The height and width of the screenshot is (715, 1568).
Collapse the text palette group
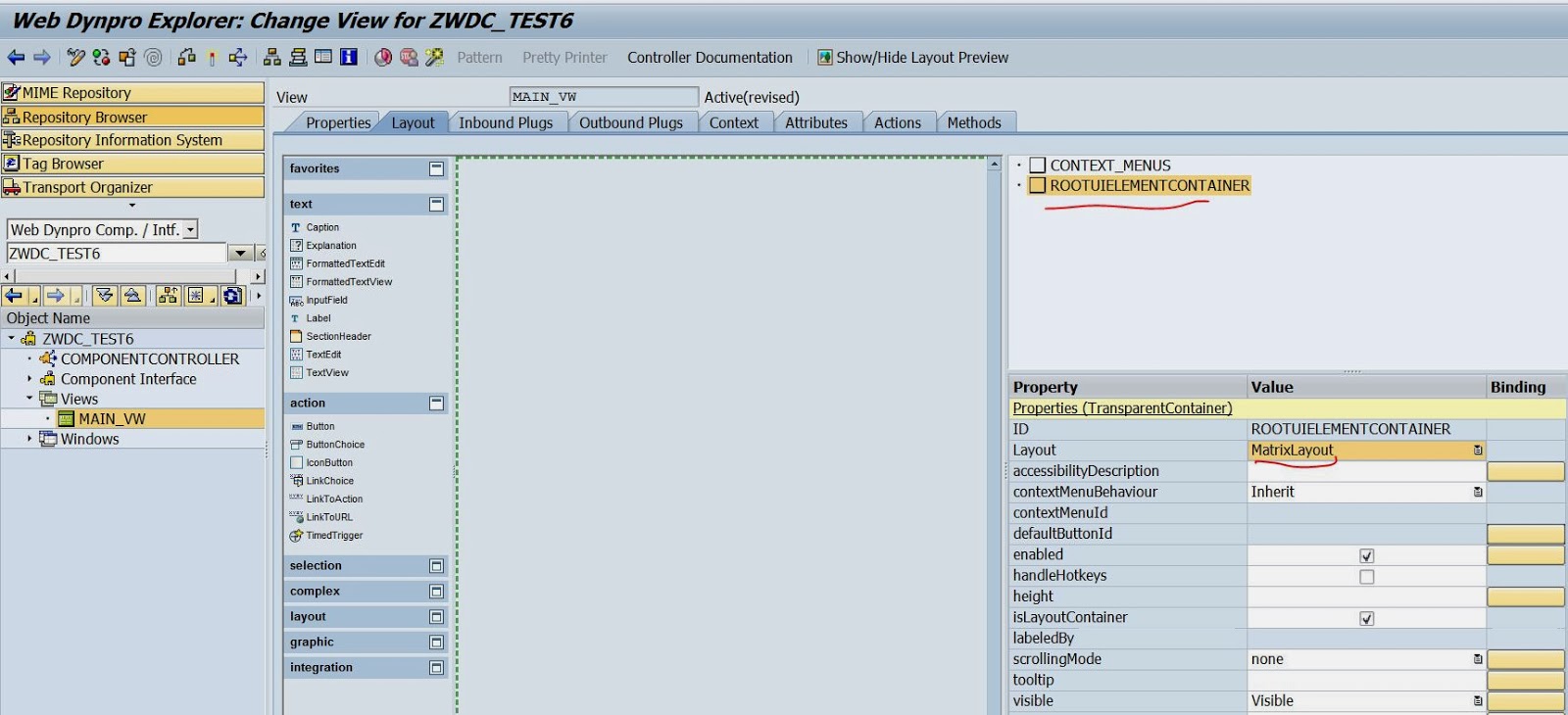tap(437, 205)
